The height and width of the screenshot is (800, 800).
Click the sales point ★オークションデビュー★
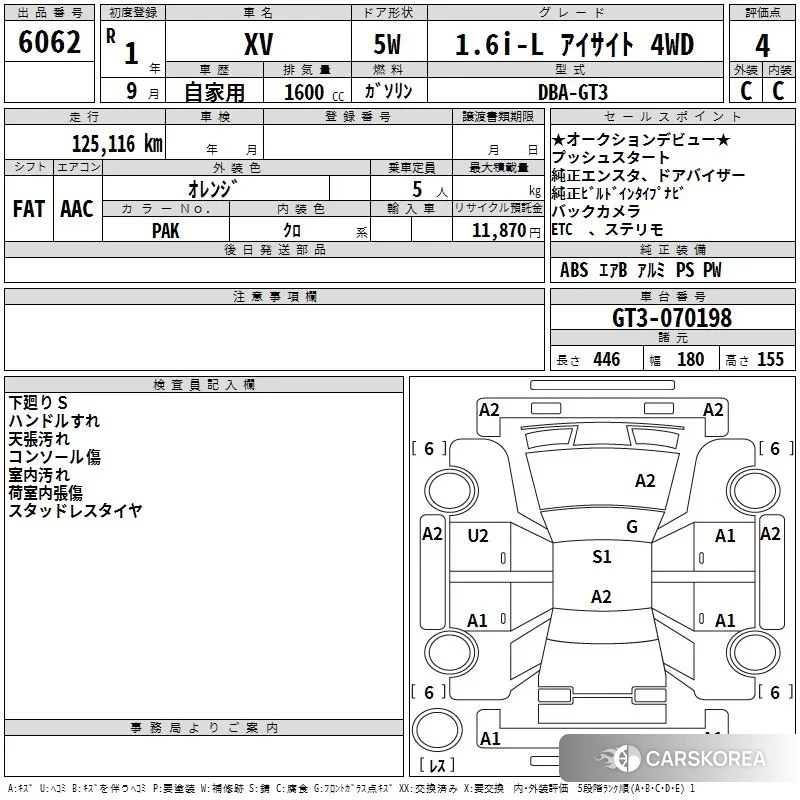point(641,139)
